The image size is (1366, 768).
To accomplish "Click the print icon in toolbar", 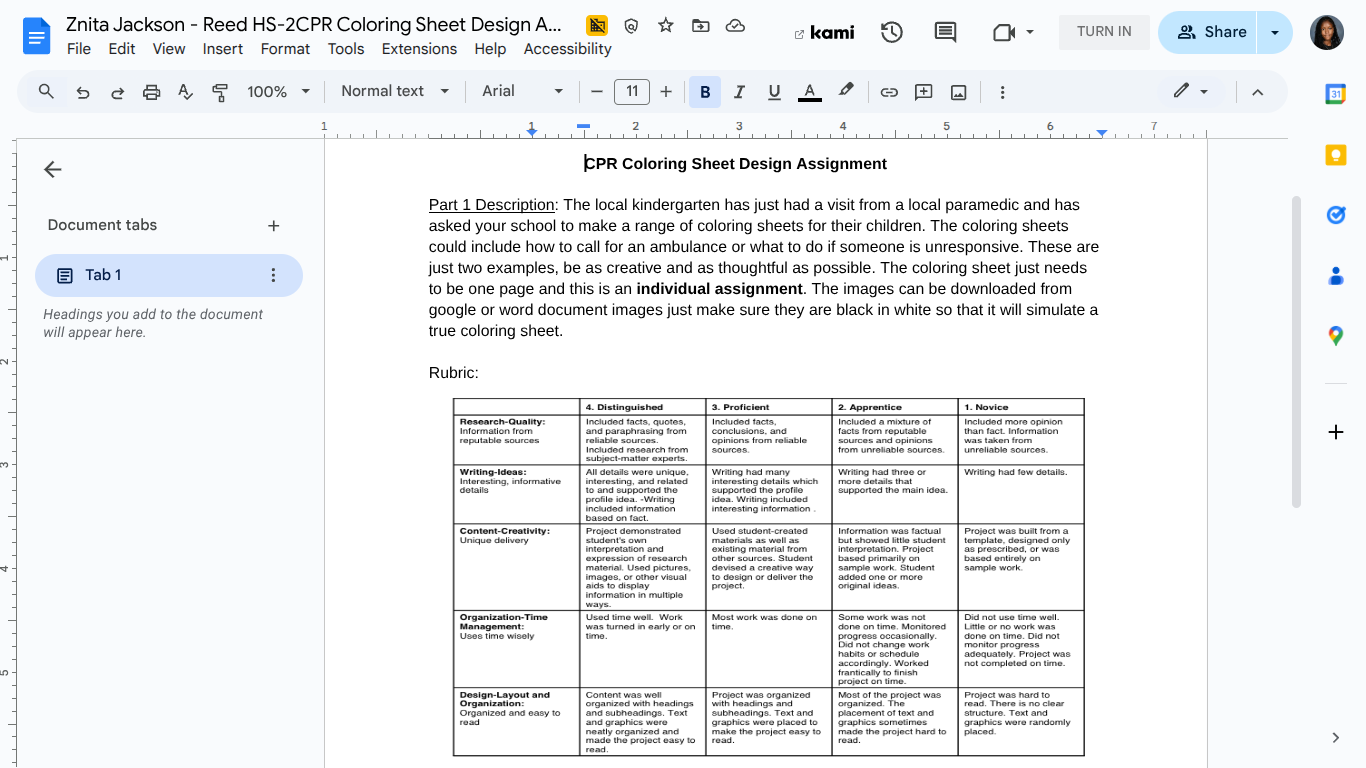I will click(x=151, y=92).
